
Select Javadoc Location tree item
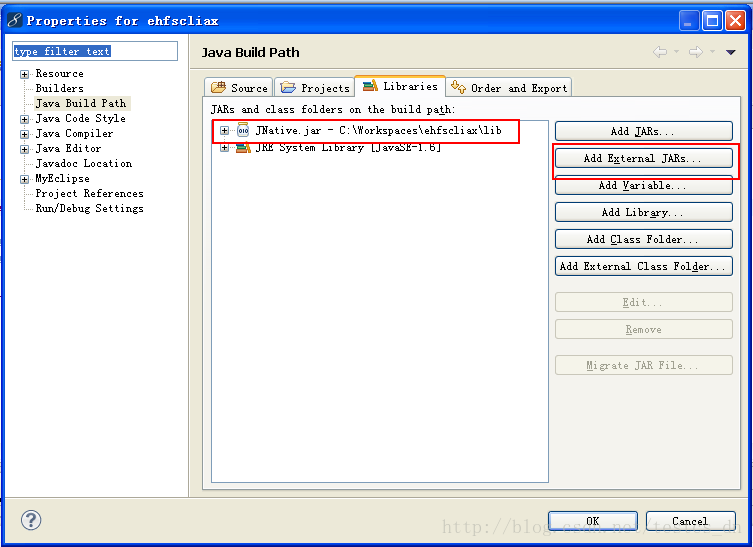coord(84,163)
